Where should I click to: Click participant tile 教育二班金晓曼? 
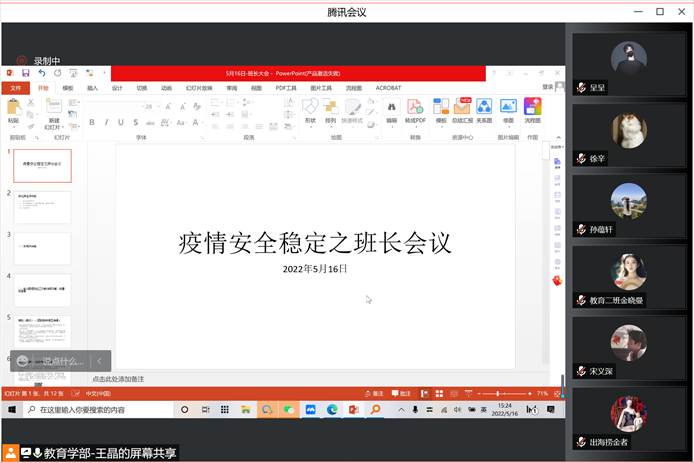(629, 277)
